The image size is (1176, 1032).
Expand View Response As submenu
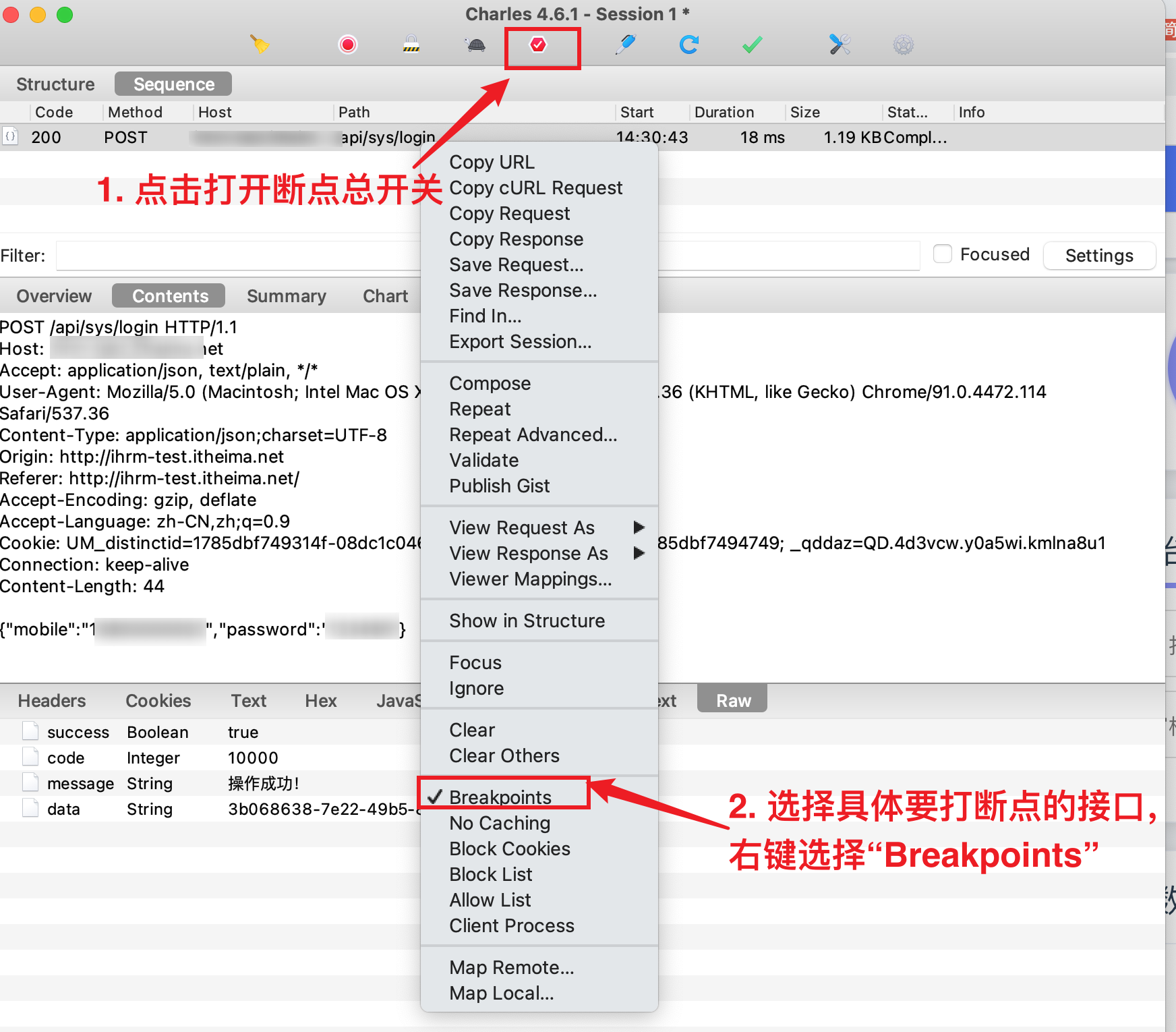click(x=539, y=553)
